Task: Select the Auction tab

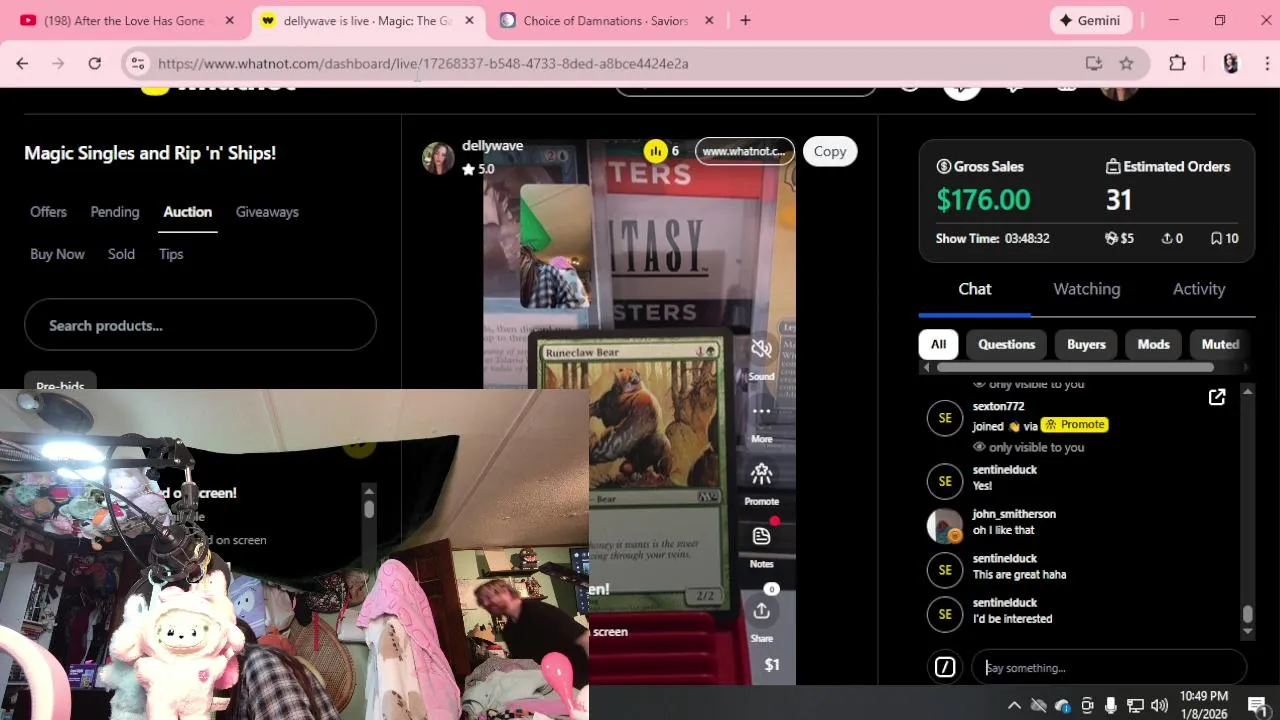Action: (188, 212)
